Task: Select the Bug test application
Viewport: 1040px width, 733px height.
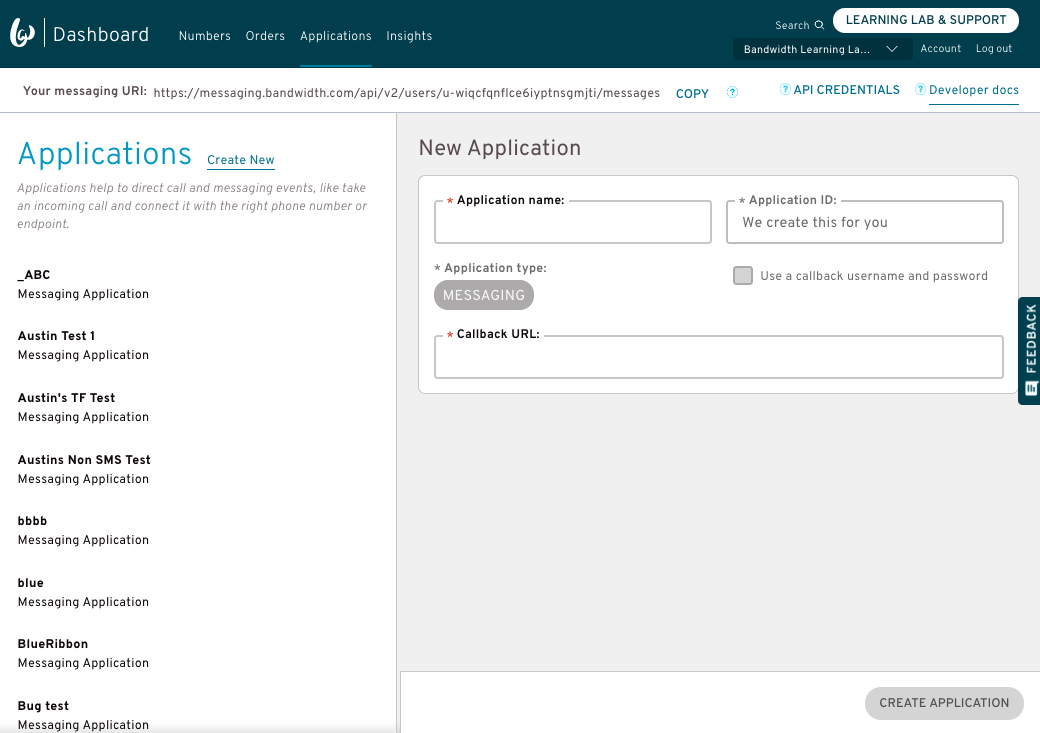Action: (83, 715)
